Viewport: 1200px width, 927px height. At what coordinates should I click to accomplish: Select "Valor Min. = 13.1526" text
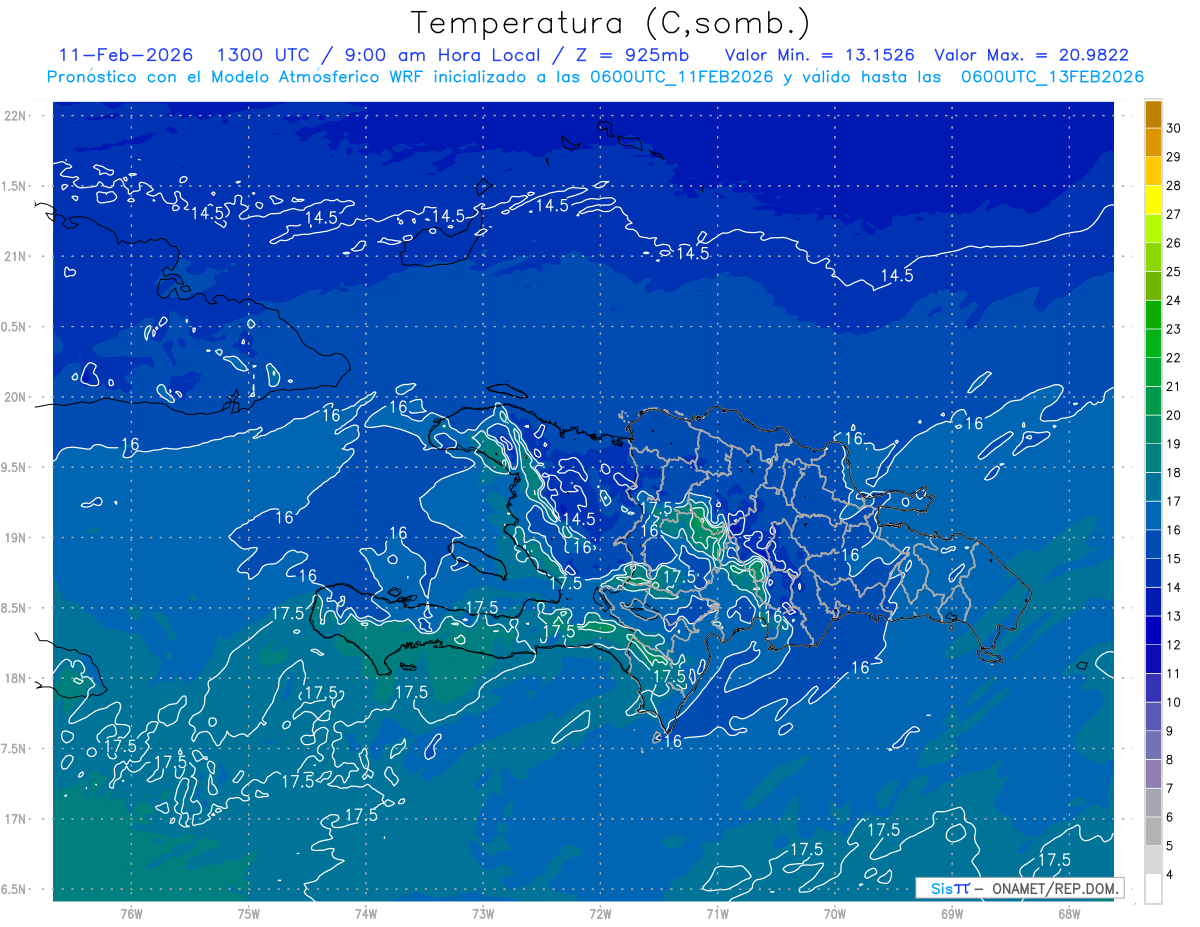820,55
